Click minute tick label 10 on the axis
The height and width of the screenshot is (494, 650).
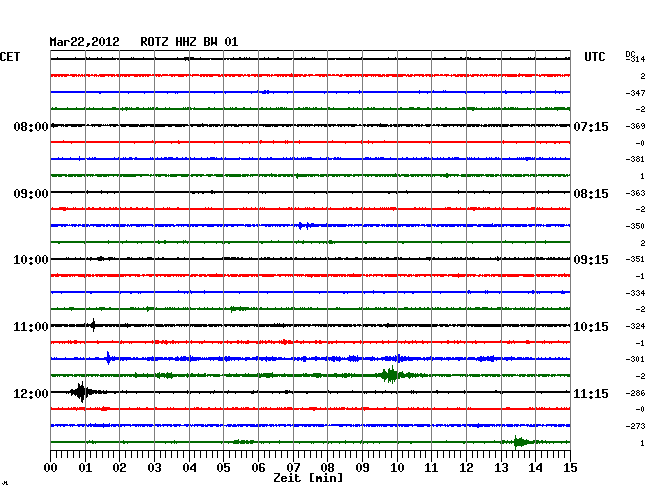[x=397, y=467]
